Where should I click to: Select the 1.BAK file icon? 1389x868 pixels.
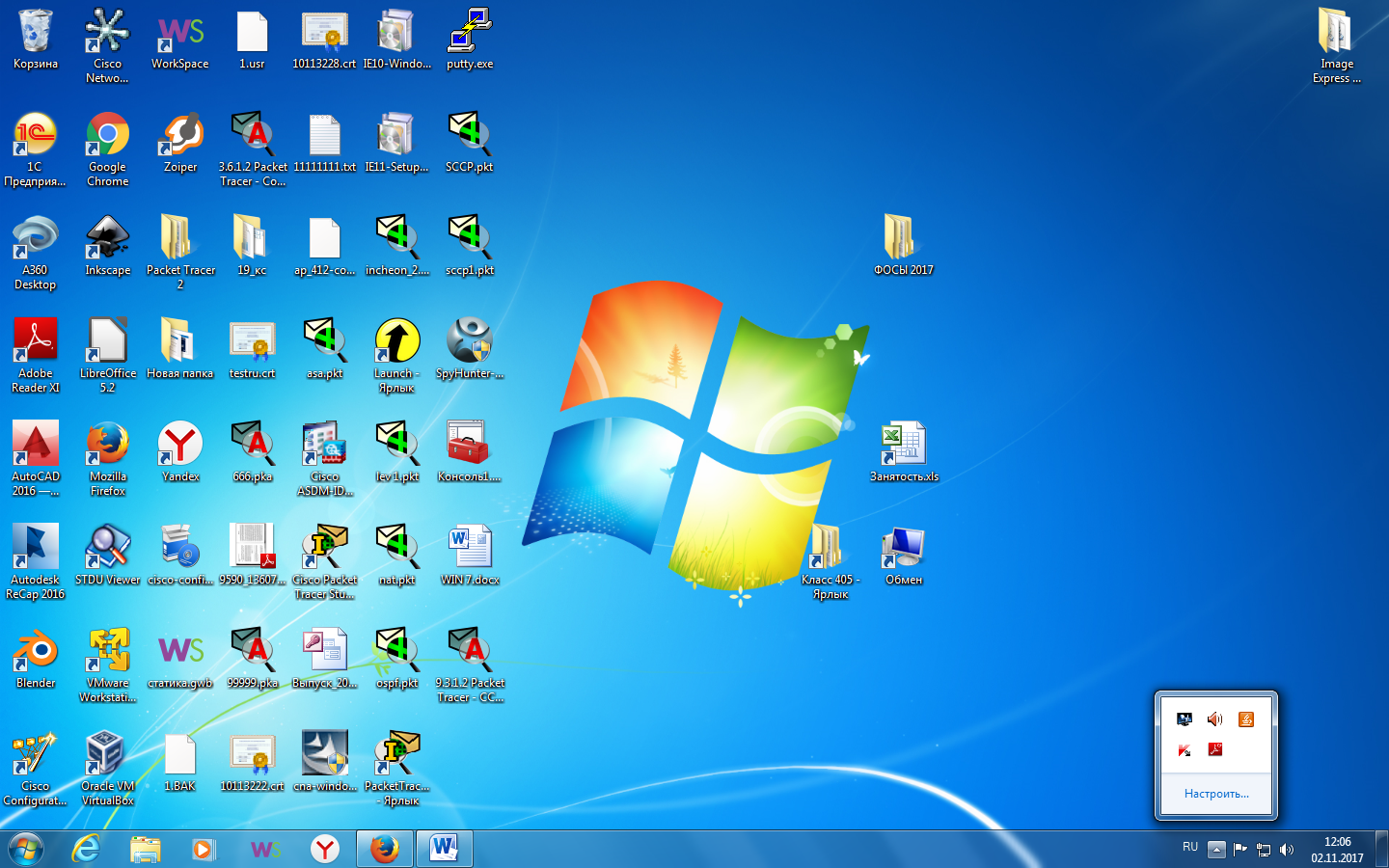click(x=180, y=762)
